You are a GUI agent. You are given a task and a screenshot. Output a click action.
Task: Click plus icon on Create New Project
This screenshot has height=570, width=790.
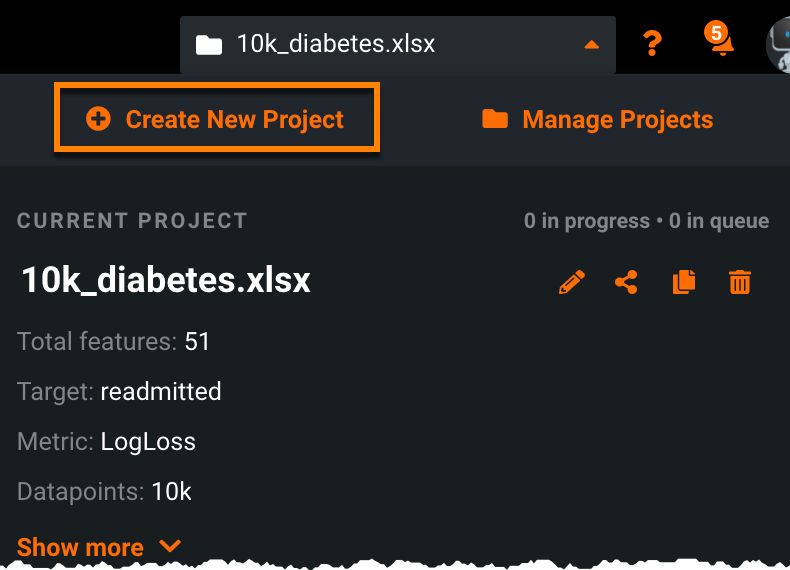click(x=98, y=119)
